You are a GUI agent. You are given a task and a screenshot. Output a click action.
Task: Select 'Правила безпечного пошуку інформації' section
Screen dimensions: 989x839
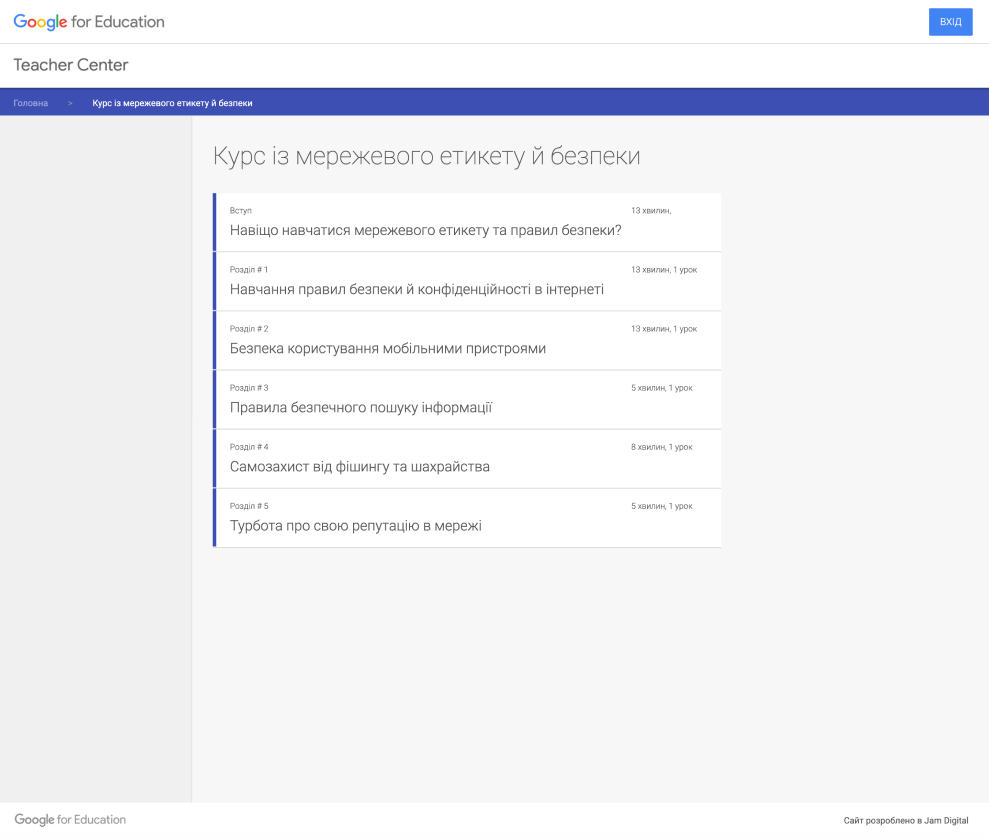pos(360,407)
